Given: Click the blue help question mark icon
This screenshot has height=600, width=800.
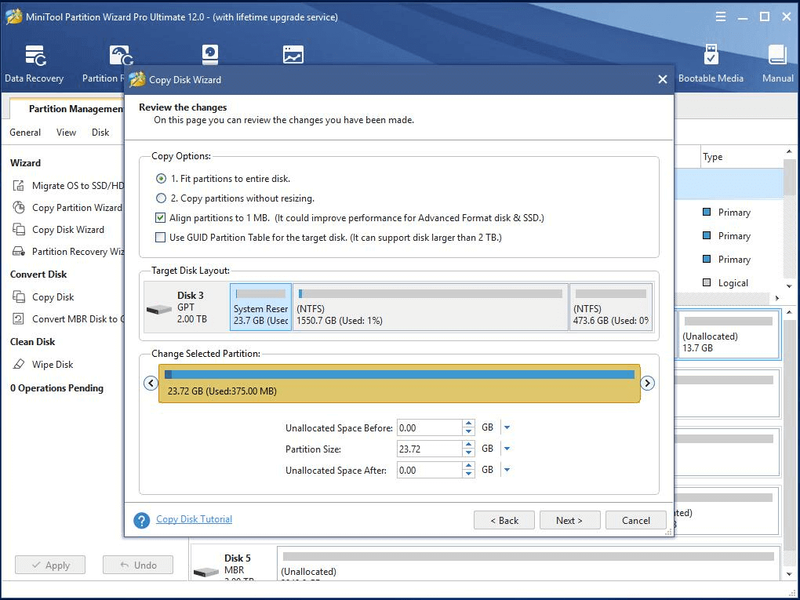Looking at the screenshot, I should [x=141, y=520].
